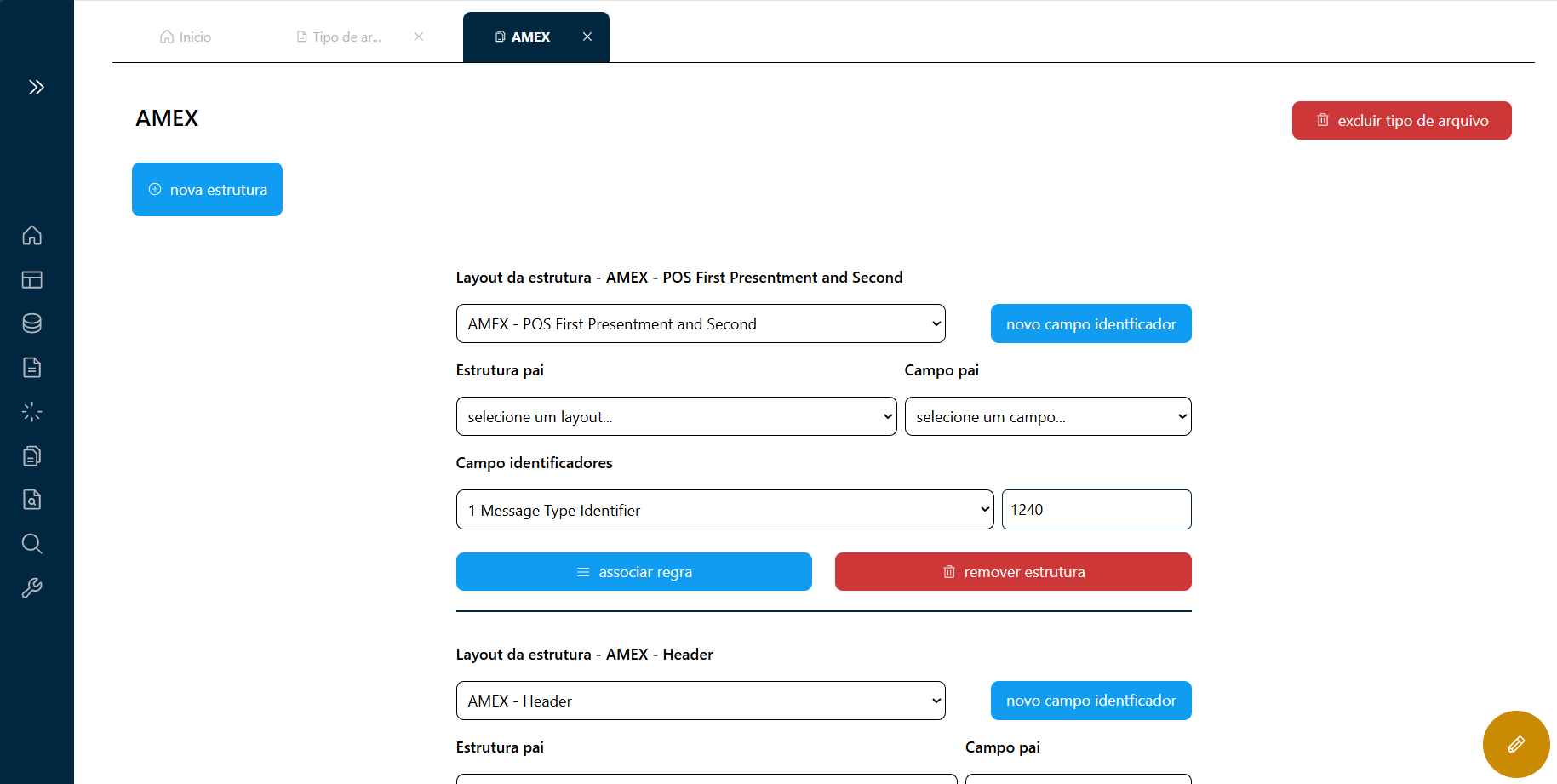Expand the 'selecione um campo' dropdown
This screenshot has height=784, width=1557.
click(x=1047, y=416)
